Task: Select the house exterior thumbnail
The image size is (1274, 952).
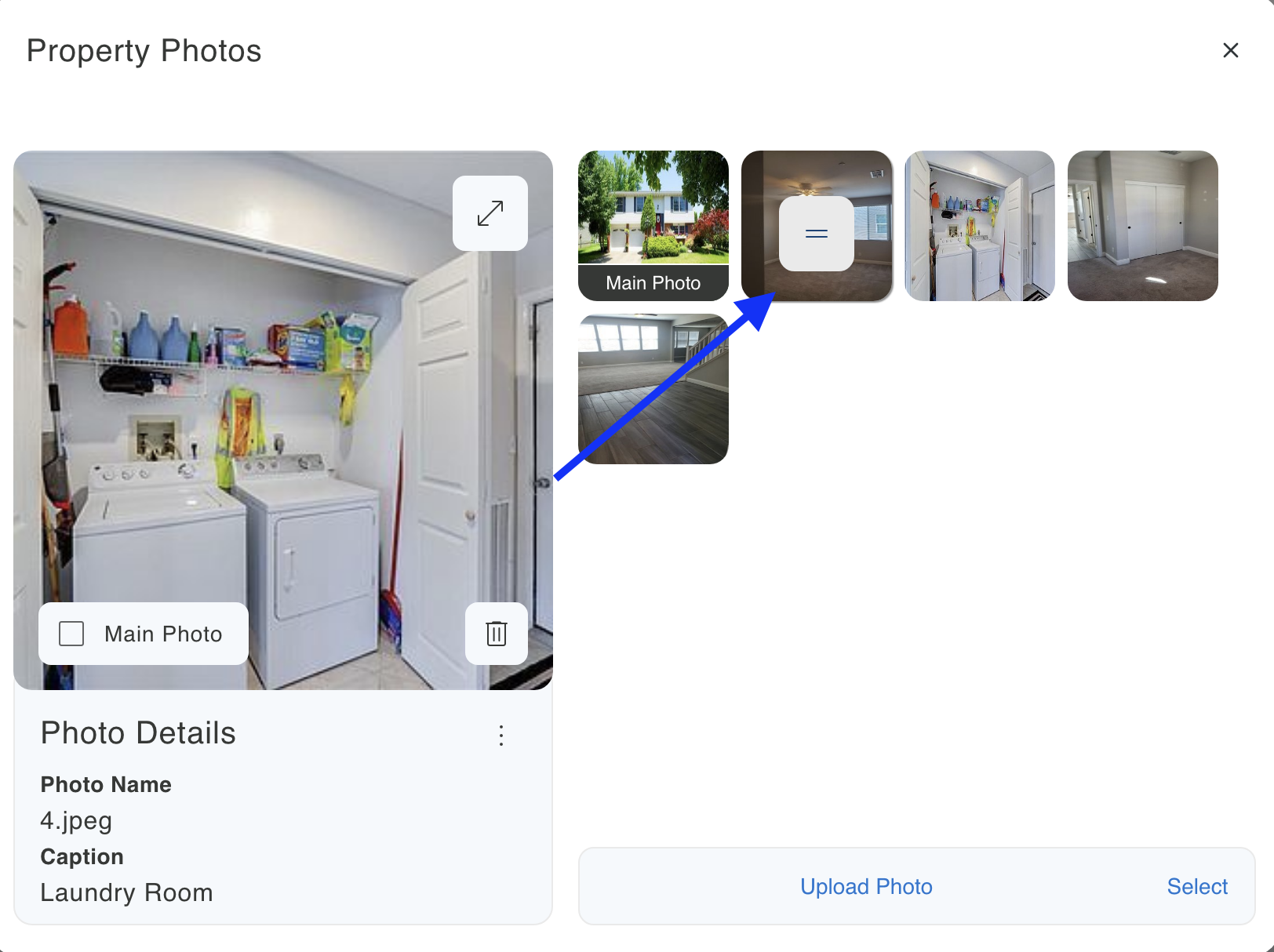Action: click(x=653, y=208)
